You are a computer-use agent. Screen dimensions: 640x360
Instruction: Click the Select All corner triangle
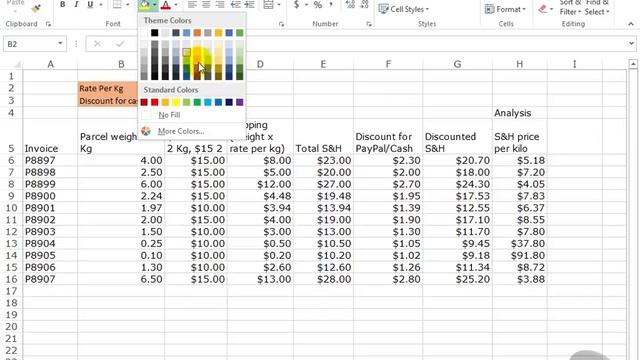click(17, 64)
